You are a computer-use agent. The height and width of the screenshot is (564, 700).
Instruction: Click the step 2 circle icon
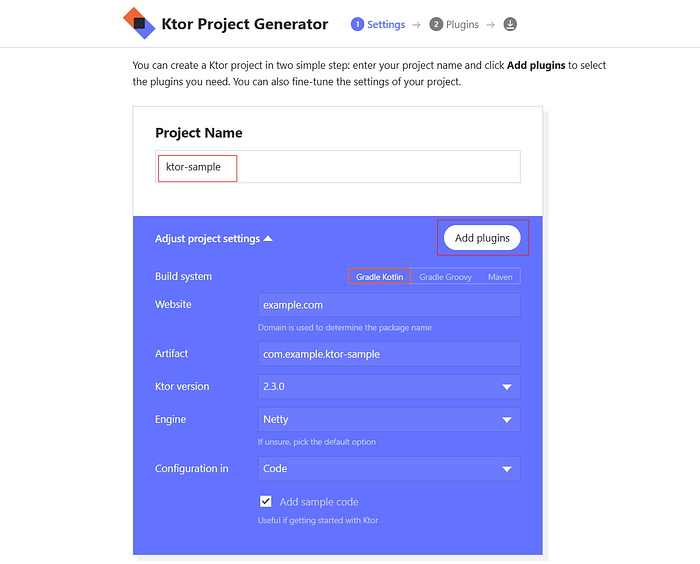coord(436,24)
